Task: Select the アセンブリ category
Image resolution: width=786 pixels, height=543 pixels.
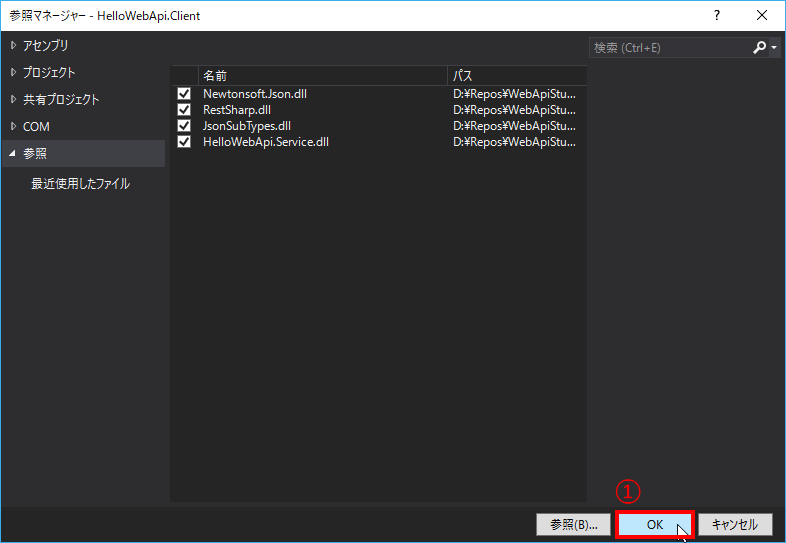Action: click(x=46, y=45)
